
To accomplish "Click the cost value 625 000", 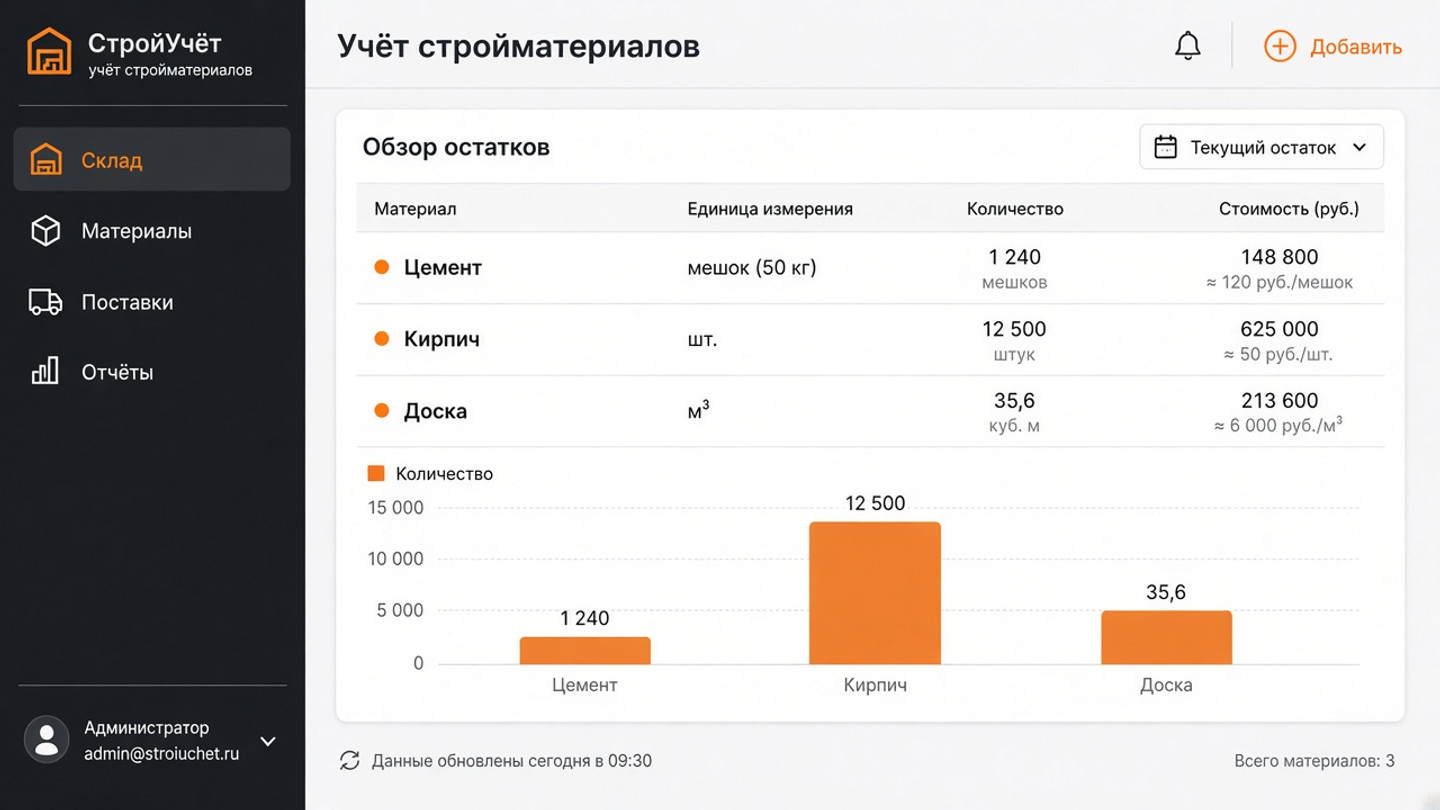I will click(1280, 329).
